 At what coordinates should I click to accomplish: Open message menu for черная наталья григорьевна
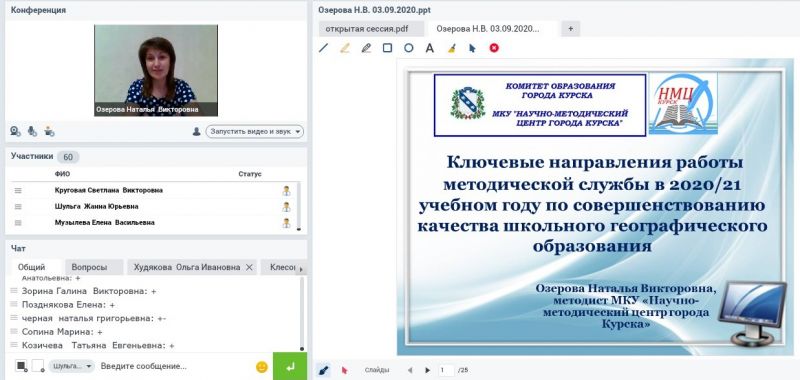point(14,318)
